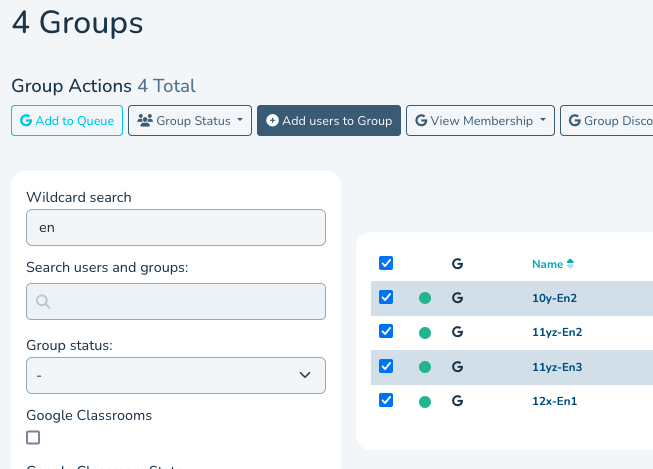
Task: Click the Google icon for 11yz-En3
Action: coord(457,367)
